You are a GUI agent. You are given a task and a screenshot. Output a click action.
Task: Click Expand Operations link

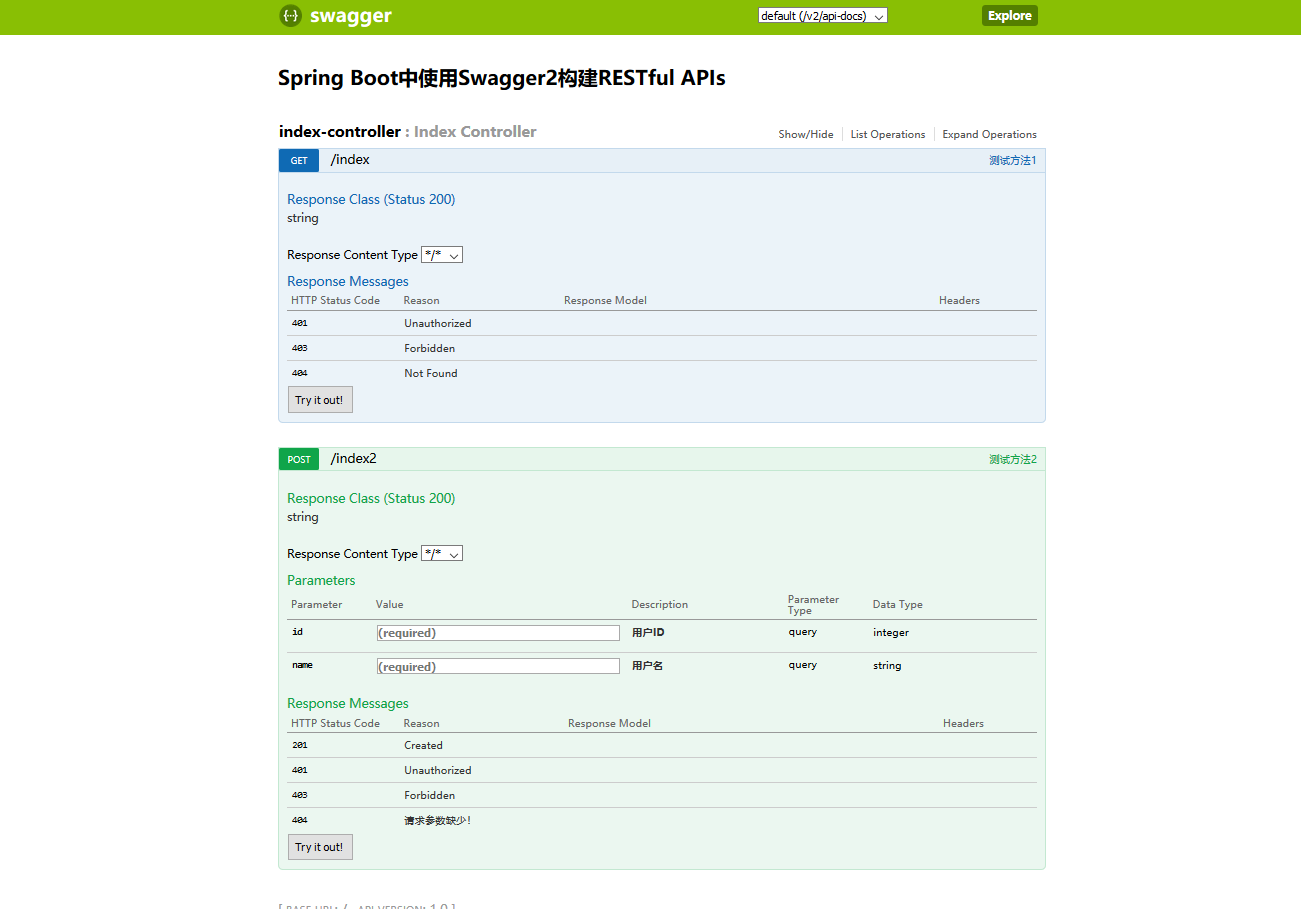(x=989, y=134)
